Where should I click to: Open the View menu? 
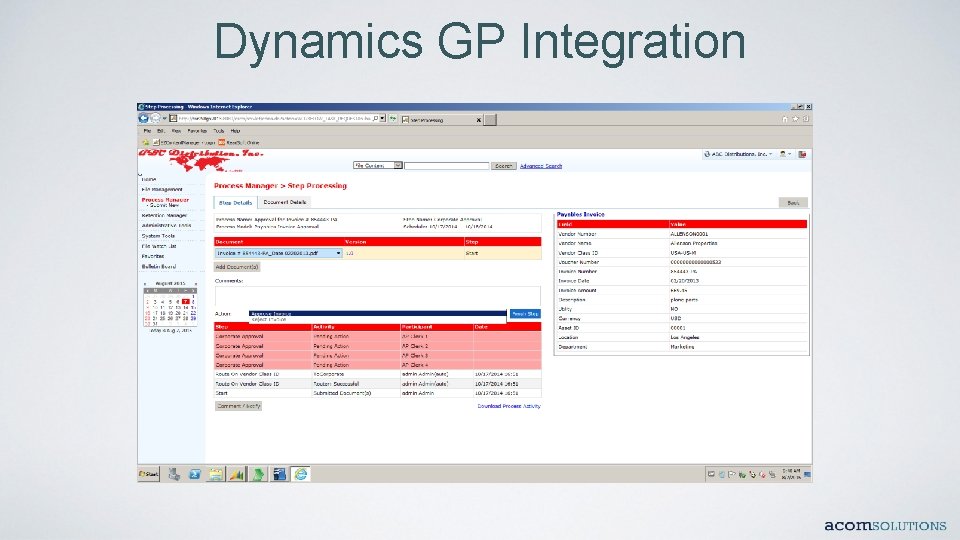pyautogui.click(x=176, y=131)
